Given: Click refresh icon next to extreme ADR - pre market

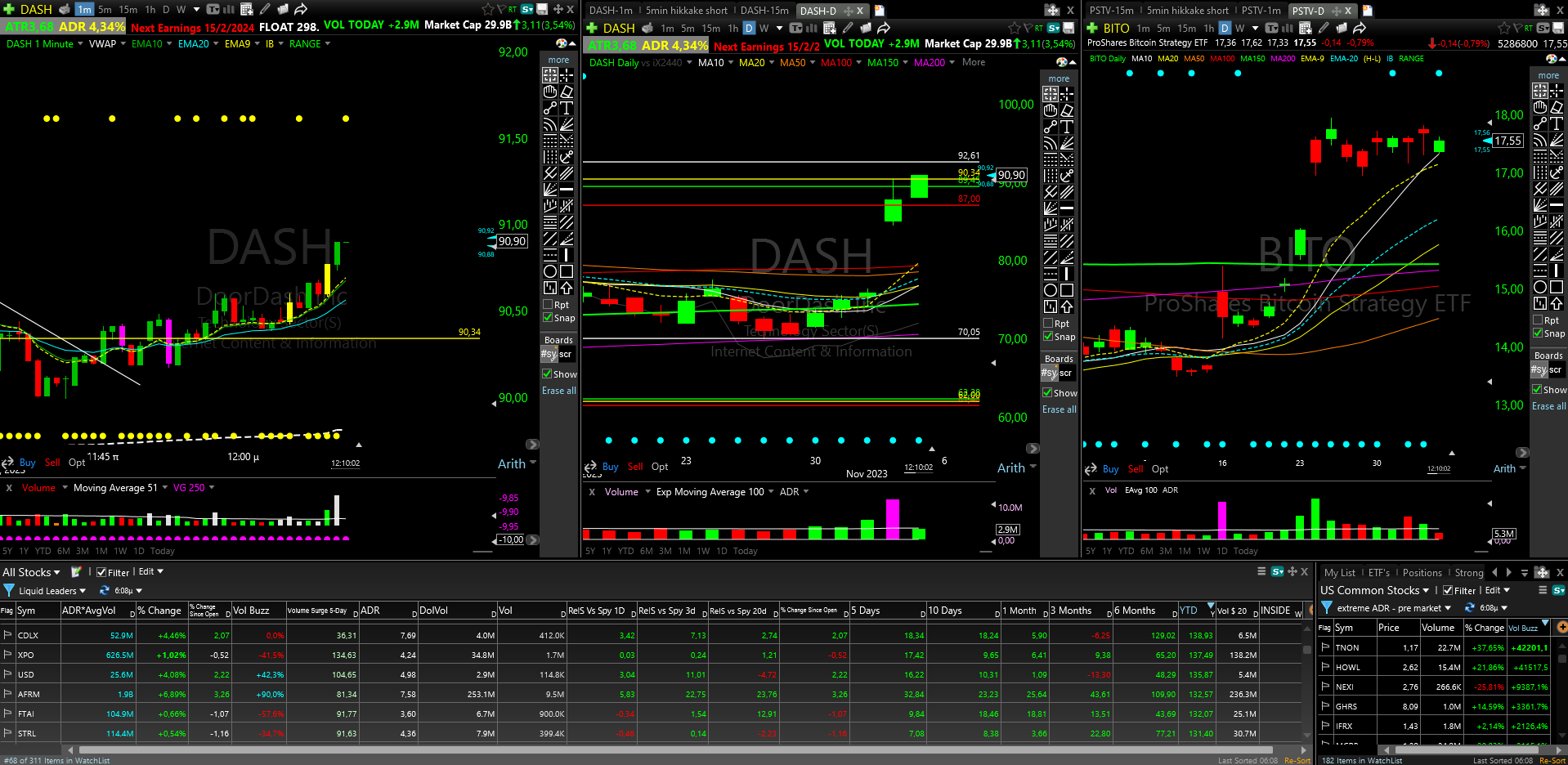Looking at the screenshot, I should 1469,608.
